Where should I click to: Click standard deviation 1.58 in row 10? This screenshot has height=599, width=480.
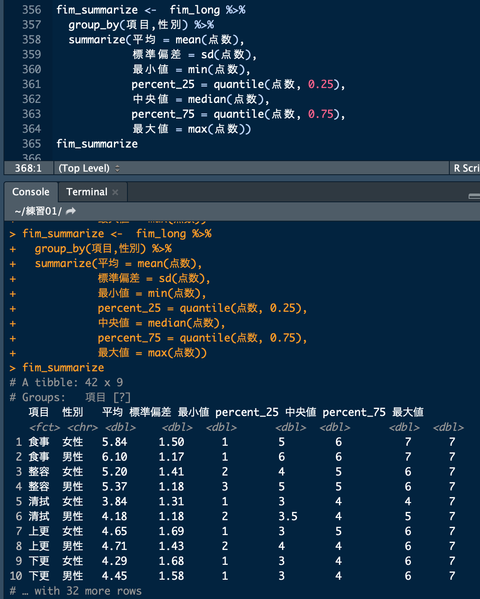(x=171, y=576)
